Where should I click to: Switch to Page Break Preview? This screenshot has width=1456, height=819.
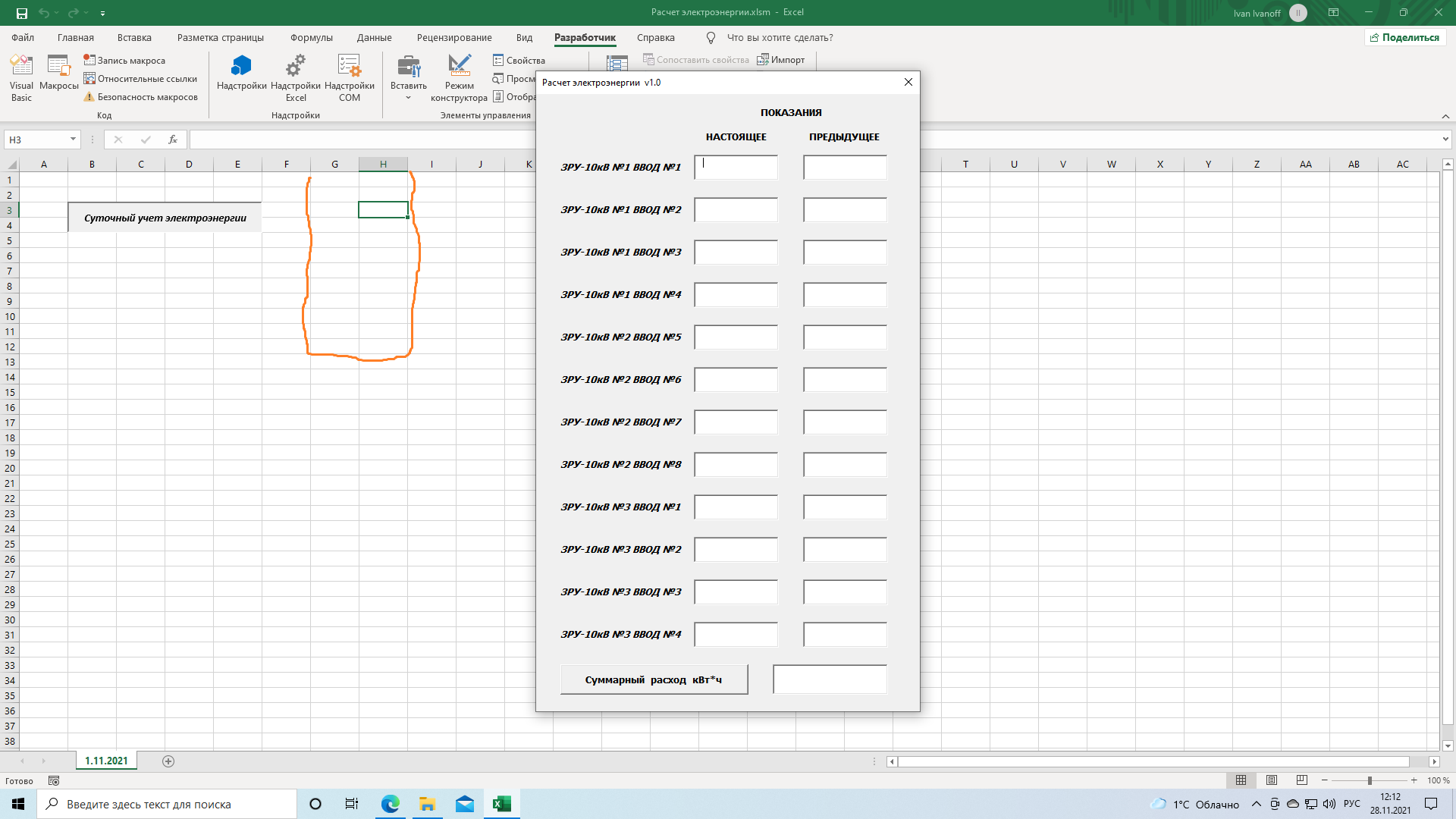coord(1302,780)
